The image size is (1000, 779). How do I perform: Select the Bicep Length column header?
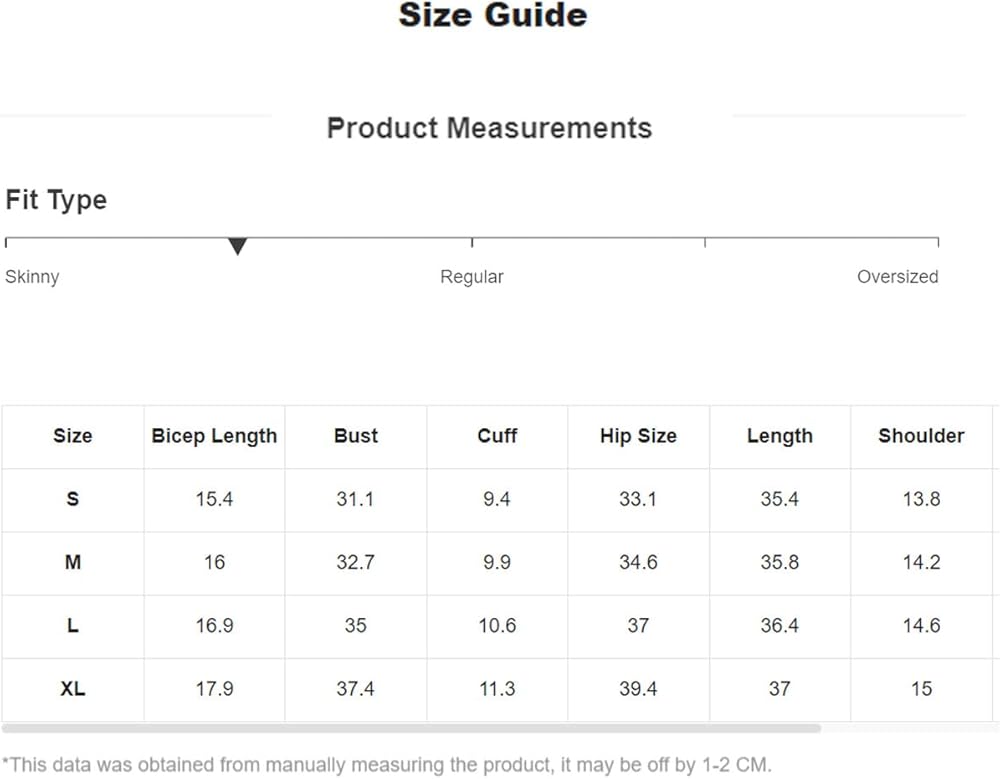214,436
